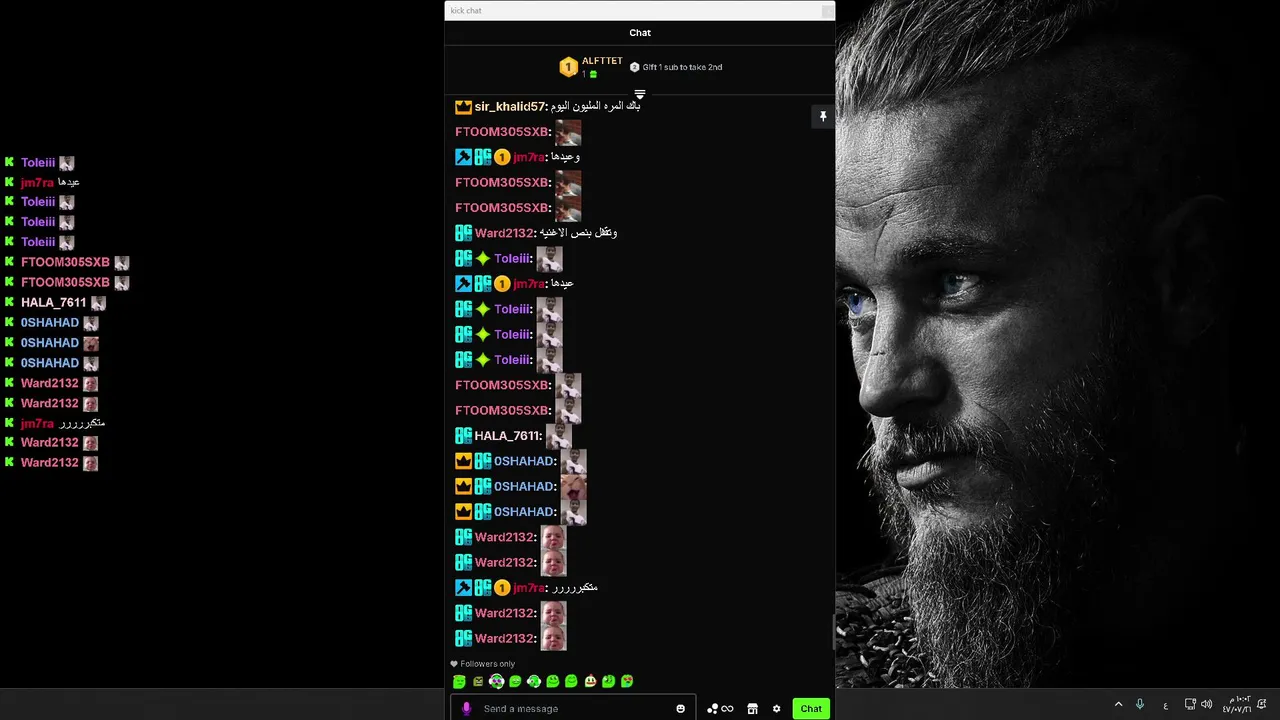Click Ward2132's message 'وتقفل بنص الاغنيه'
The width and height of the screenshot is (1280, 720).
click(578, 233)
